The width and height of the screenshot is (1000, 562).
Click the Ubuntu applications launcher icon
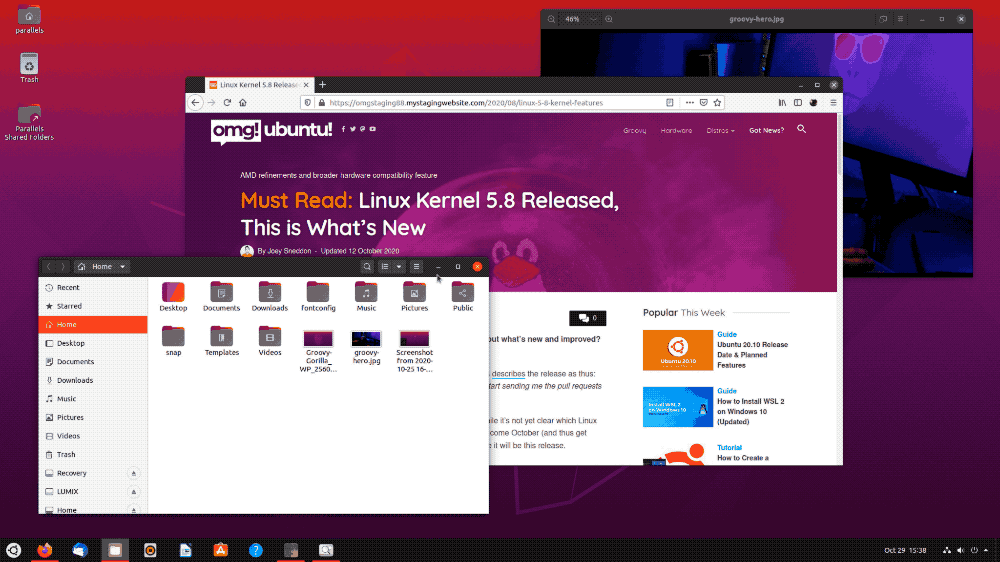pyautogui.click(x=13, y=550)
